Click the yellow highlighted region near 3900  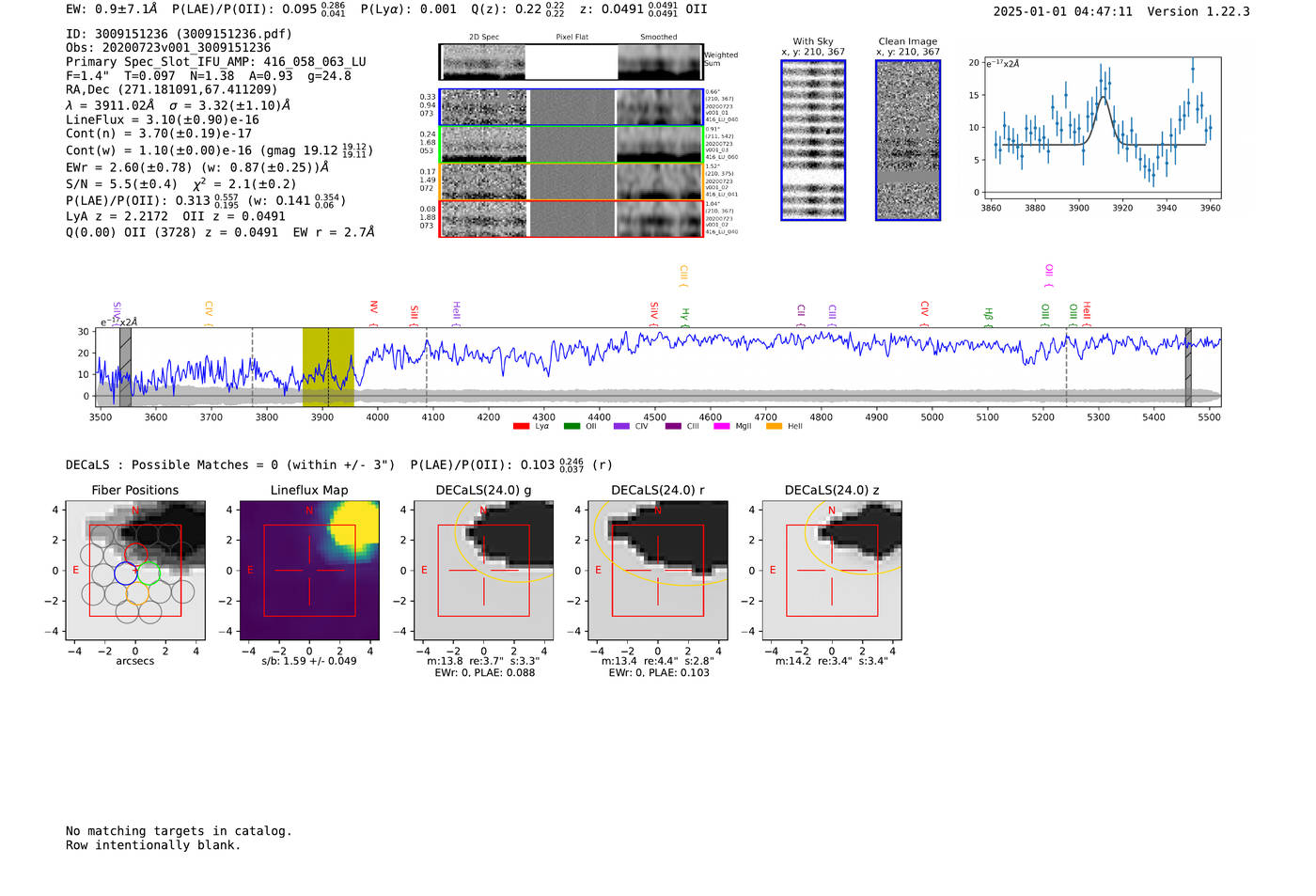point(328,368)
